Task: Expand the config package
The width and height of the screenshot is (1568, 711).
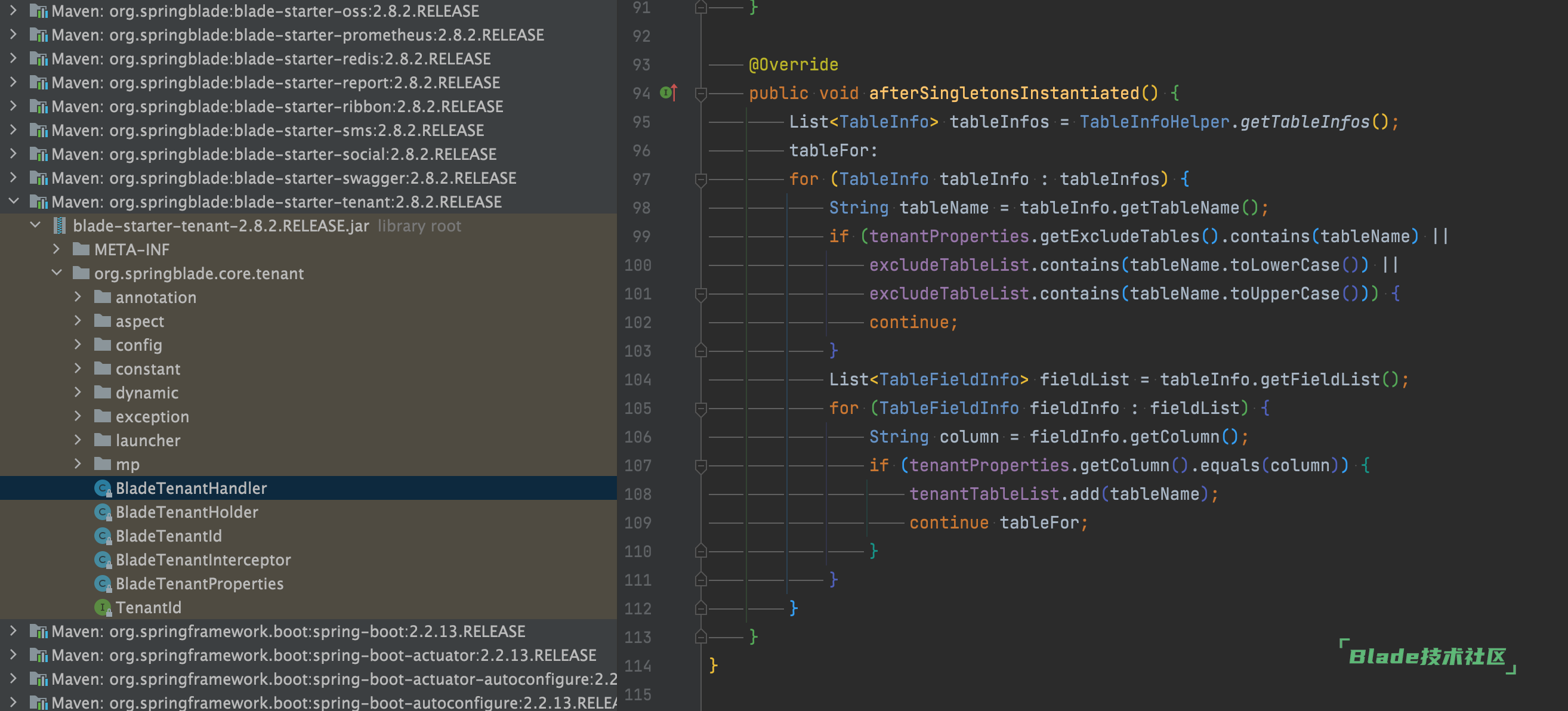Action: pyautogui.click(x=78, y=344)
